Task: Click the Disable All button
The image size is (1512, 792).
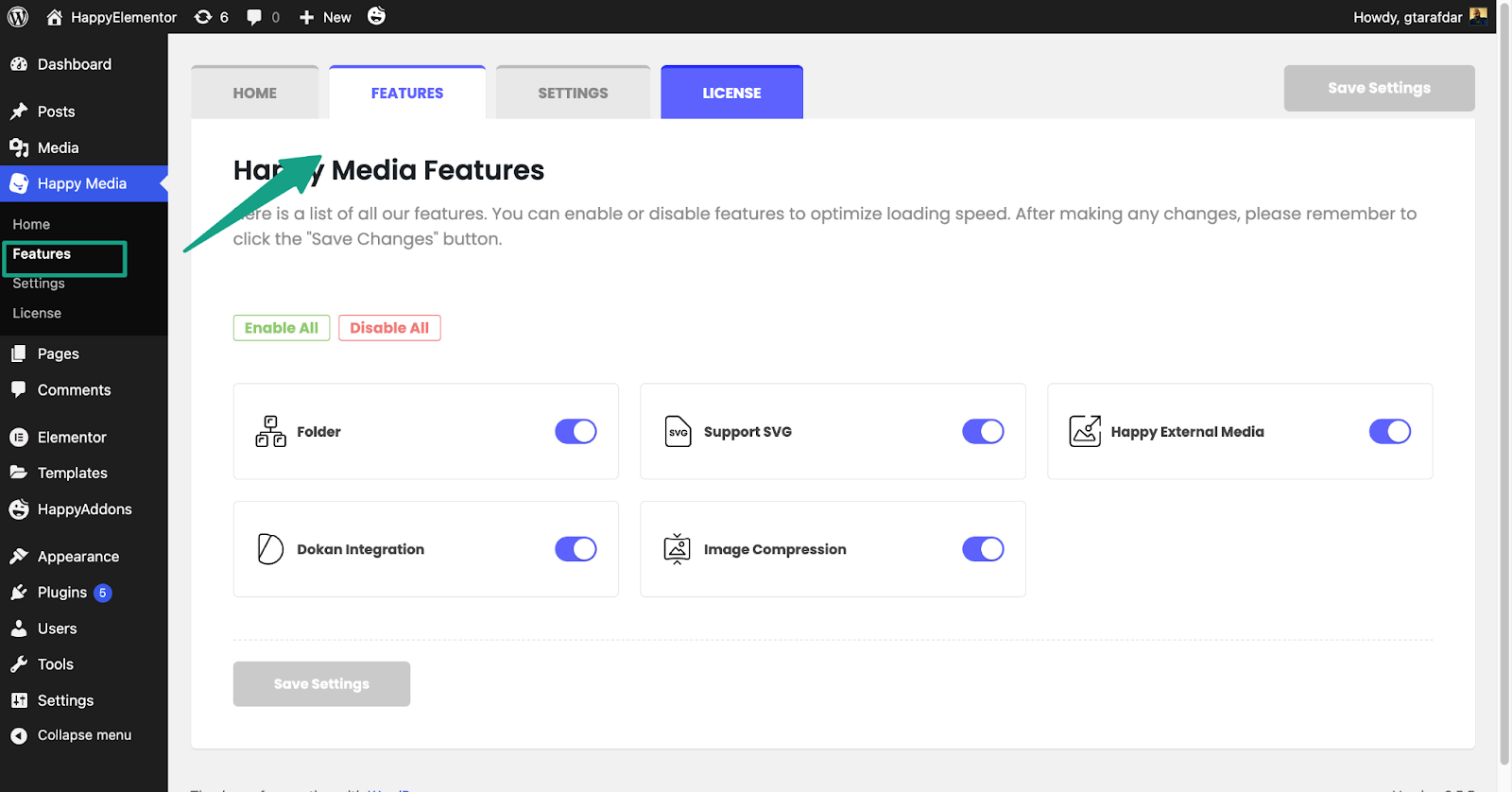Action: tap(389, 328)
